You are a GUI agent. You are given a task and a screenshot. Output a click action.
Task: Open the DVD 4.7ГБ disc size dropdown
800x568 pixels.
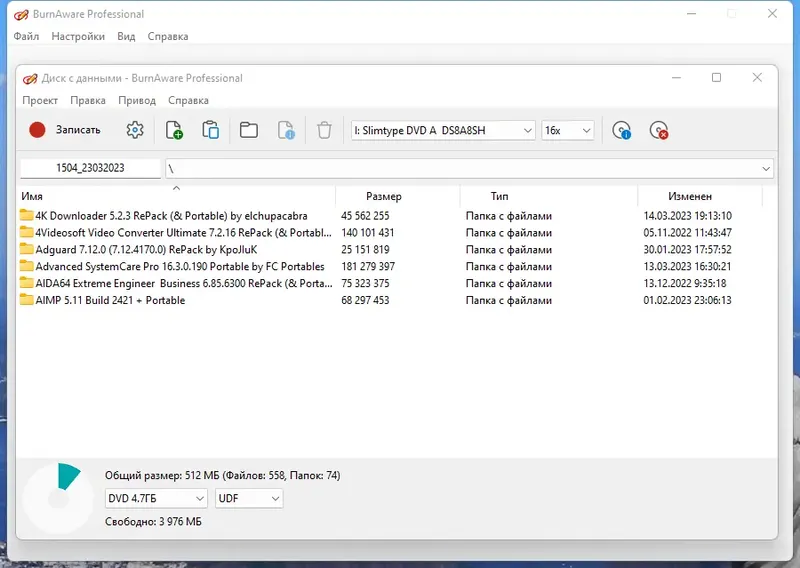156,498
